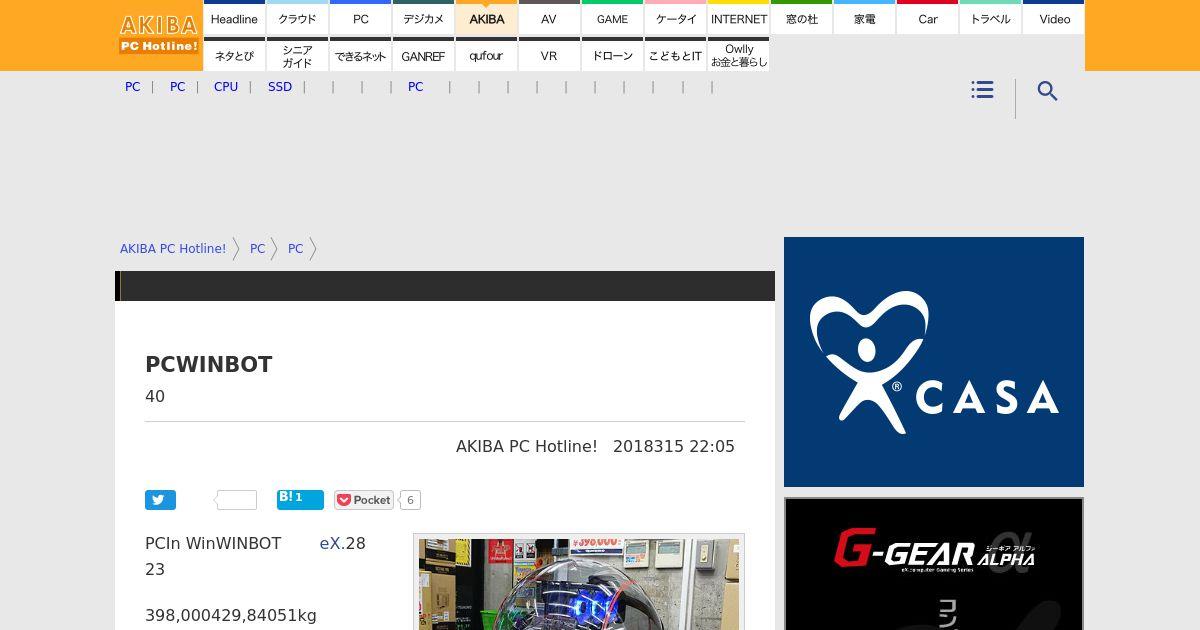Open the Owlly お金と暮らし tab

[738, 56]
